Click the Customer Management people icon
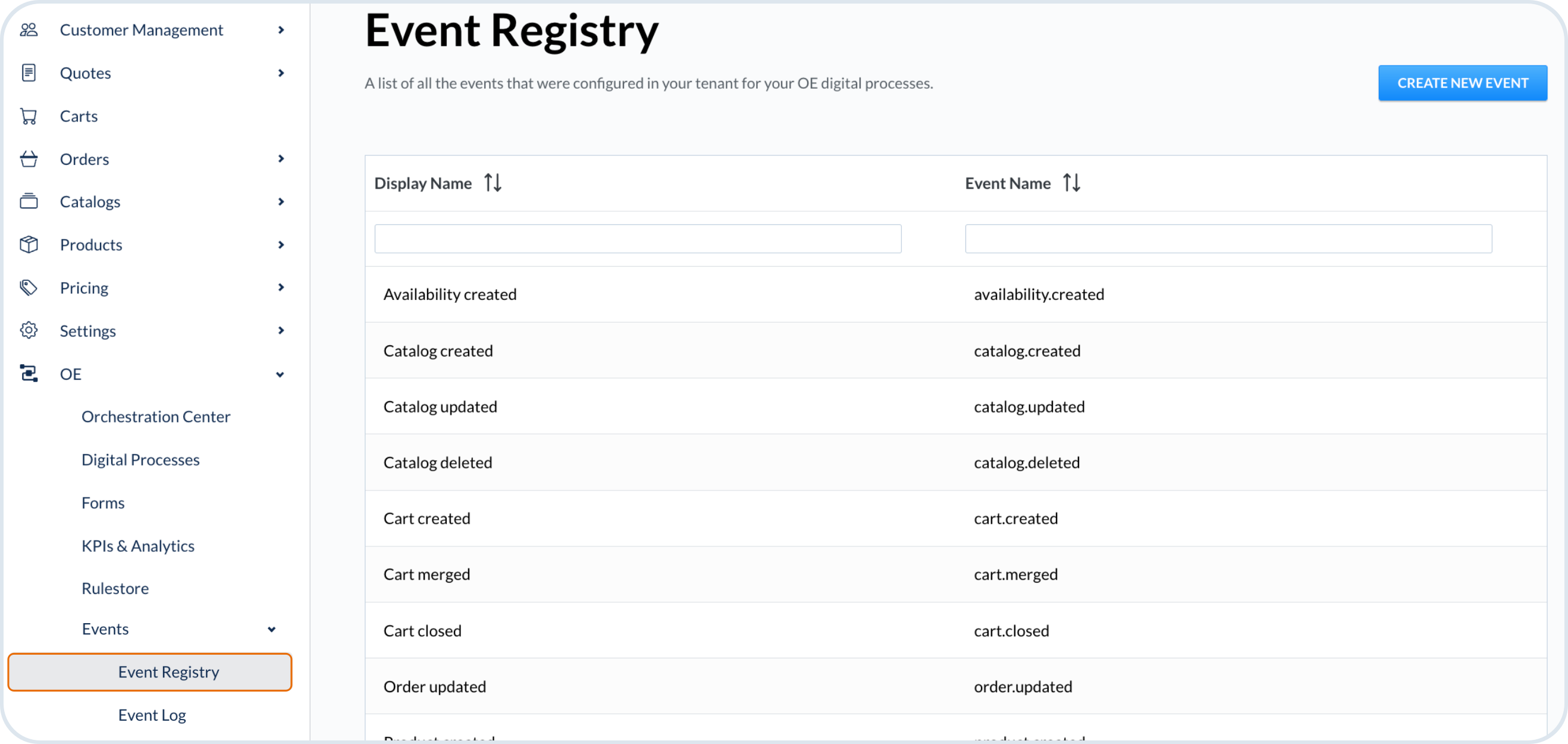1568x744 pixels. tap(29, 30)
